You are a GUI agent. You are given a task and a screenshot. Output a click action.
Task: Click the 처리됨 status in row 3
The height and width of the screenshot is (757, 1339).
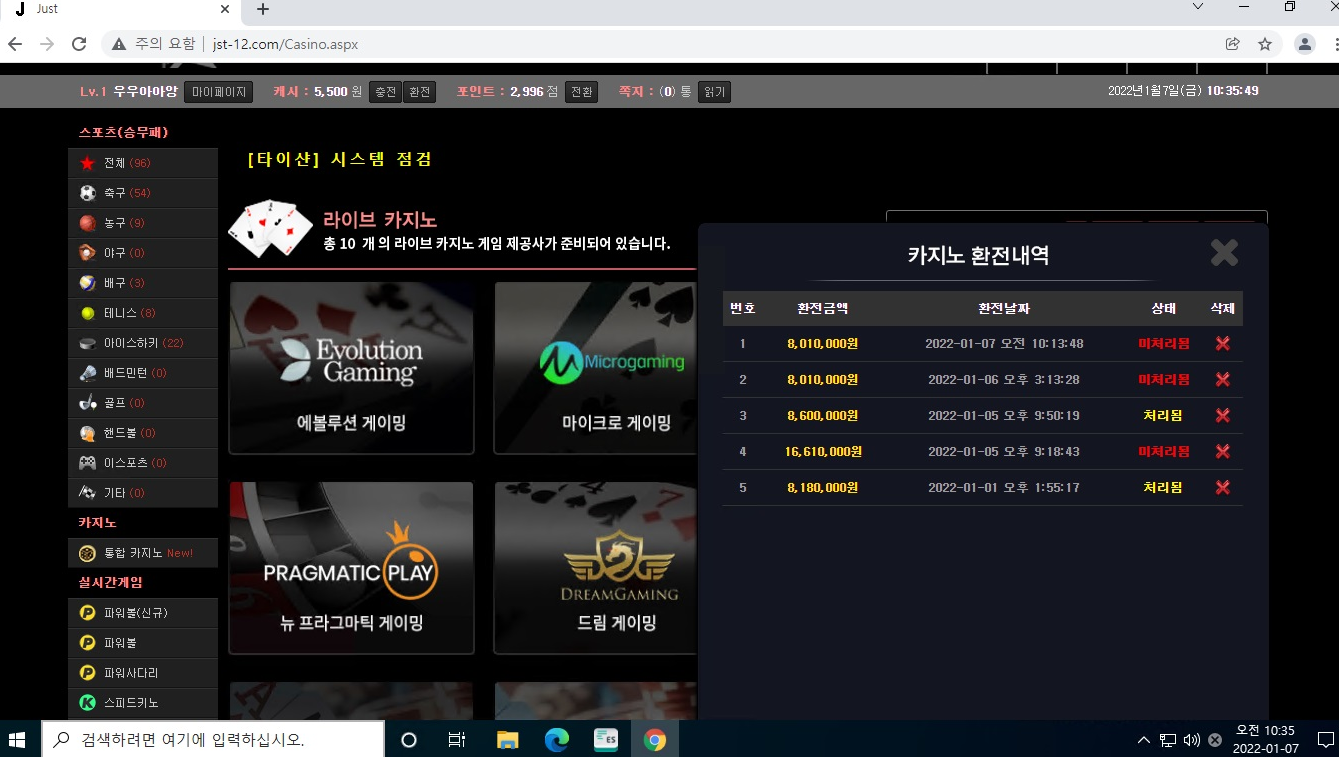tap(1163, 416)
